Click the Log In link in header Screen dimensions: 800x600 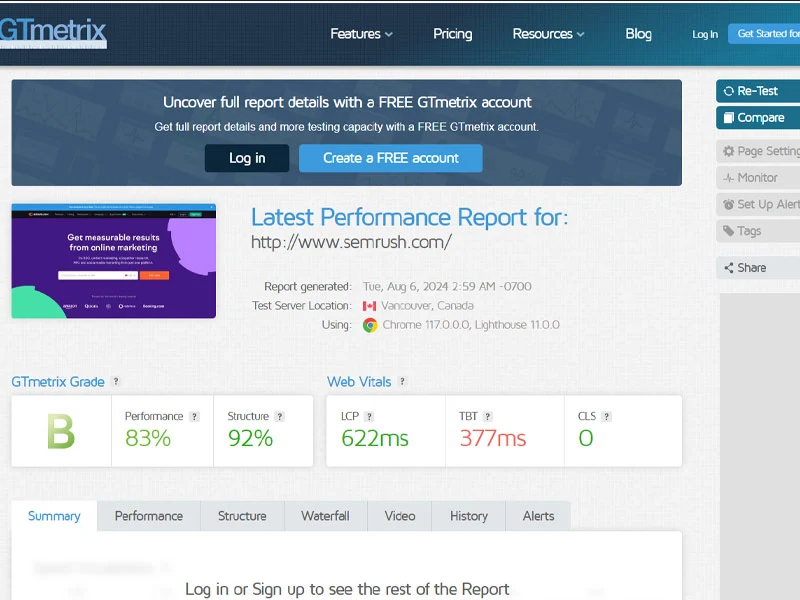(705, 34)
